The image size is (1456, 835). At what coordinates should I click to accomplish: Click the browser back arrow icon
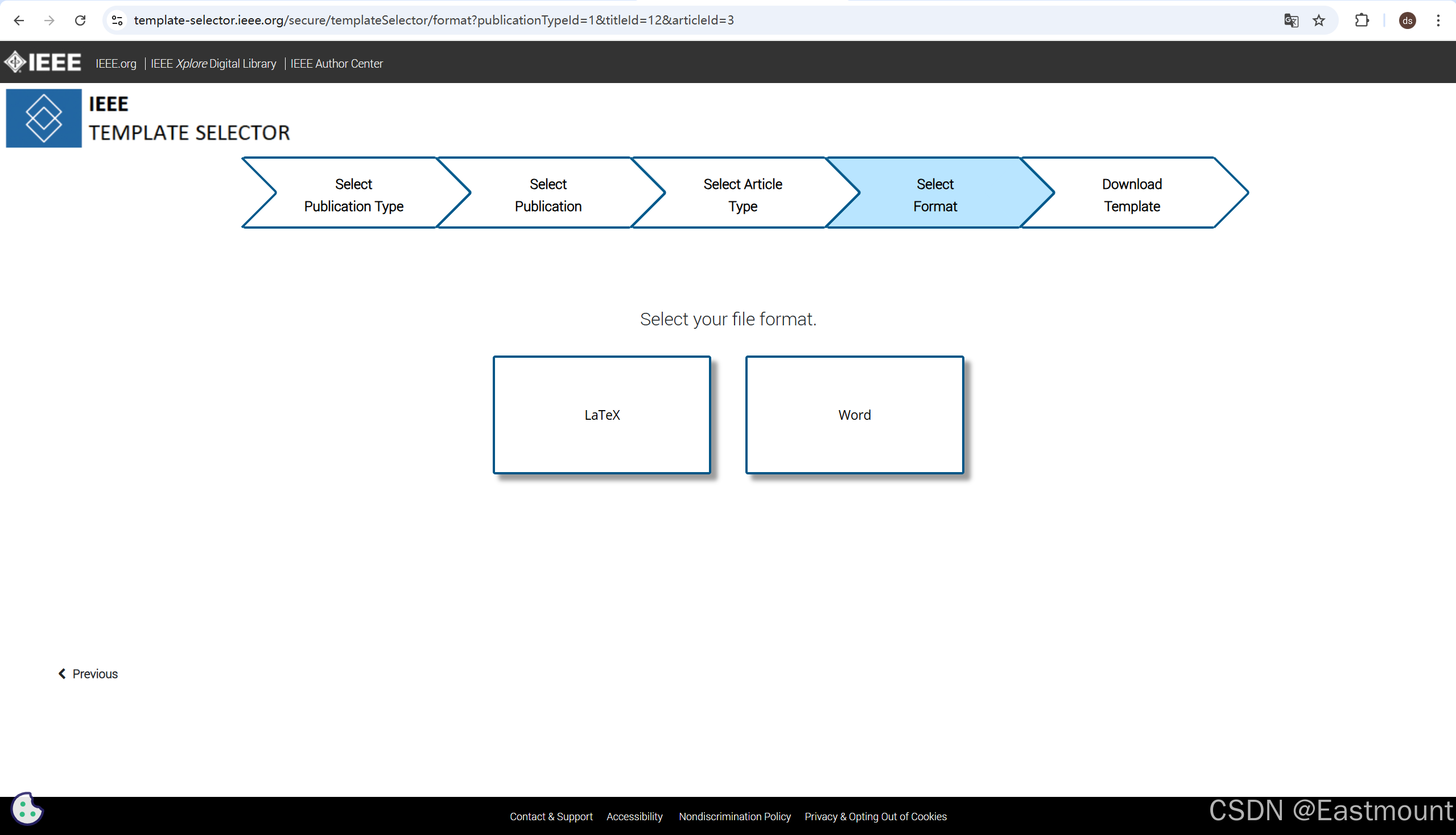pos(19,20)
